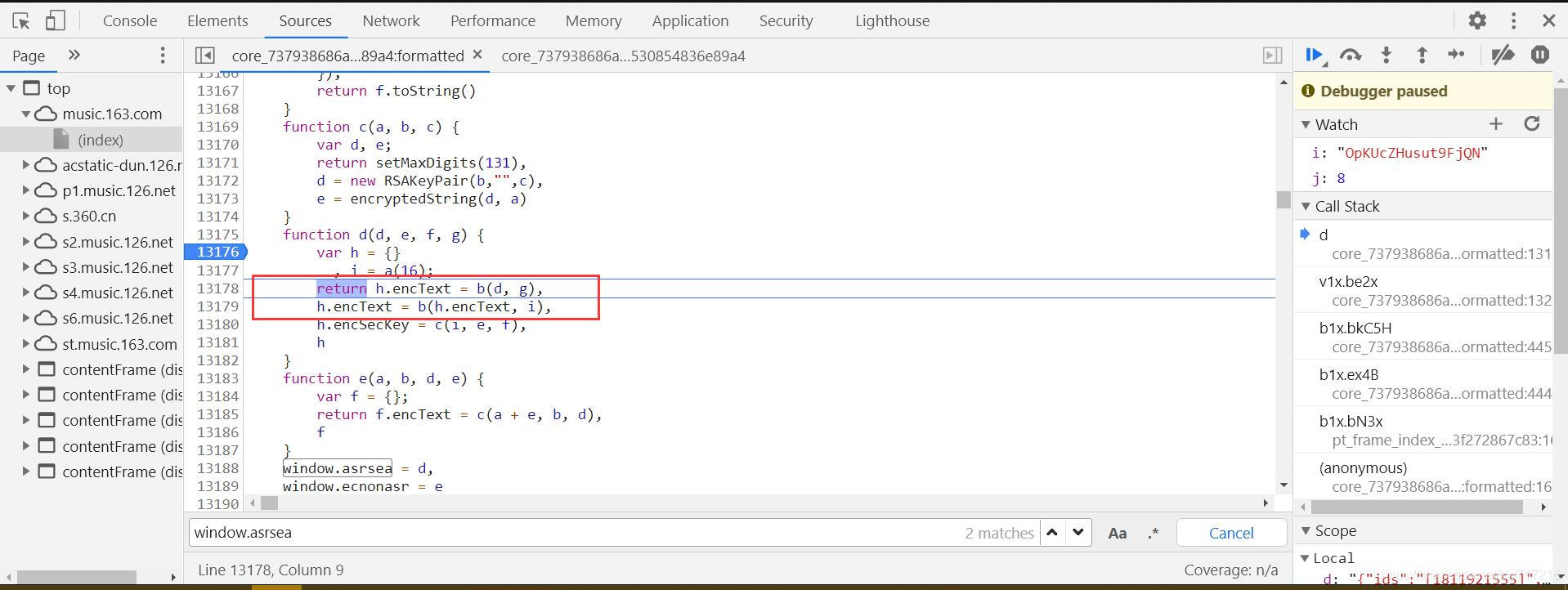Switch to the Console tab
Screen dimensions: 1568x590
130,20
